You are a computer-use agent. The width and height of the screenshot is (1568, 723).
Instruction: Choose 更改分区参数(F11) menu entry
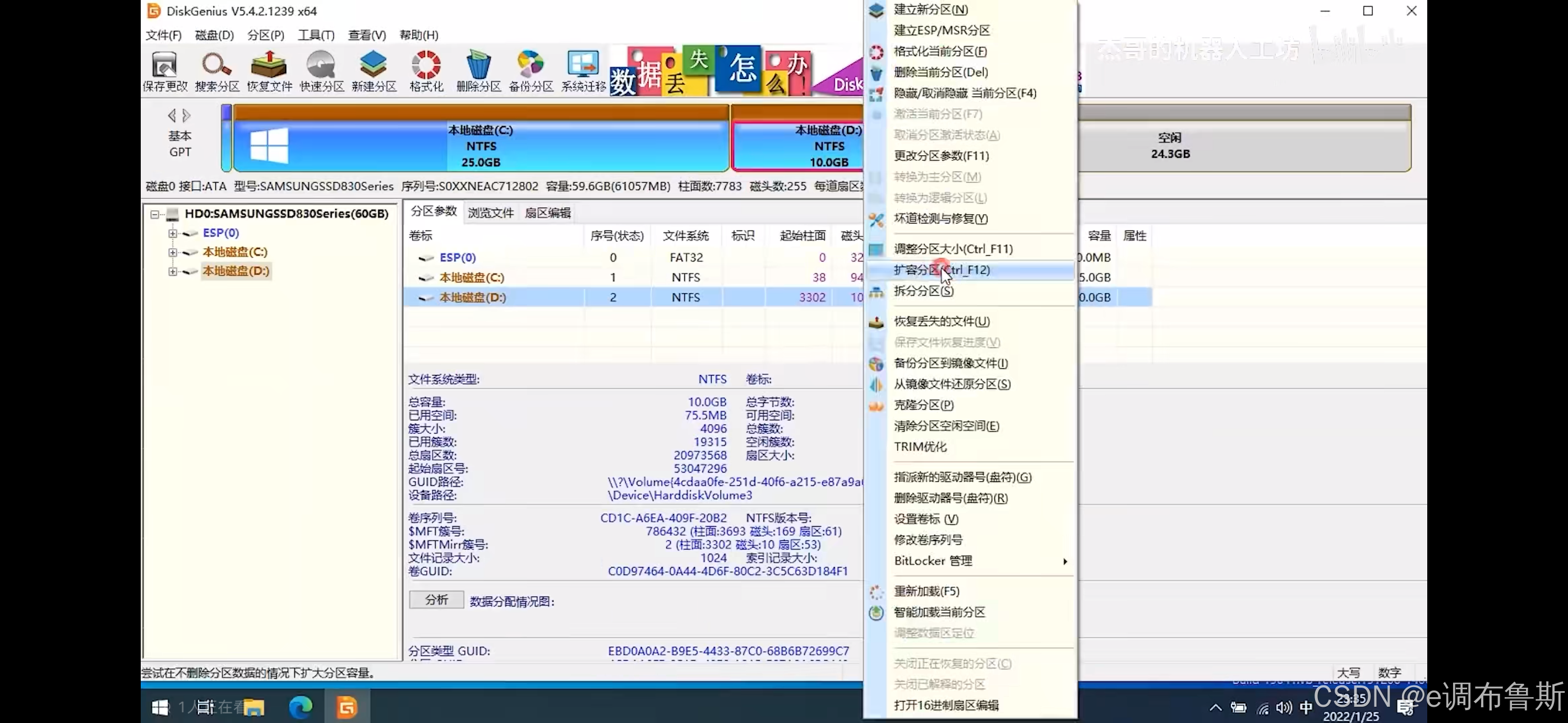pos(970,156)
